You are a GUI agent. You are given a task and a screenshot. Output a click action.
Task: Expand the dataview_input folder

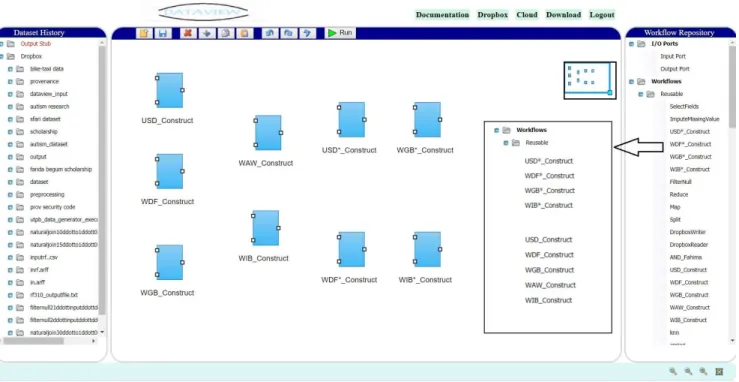point(10,94)
